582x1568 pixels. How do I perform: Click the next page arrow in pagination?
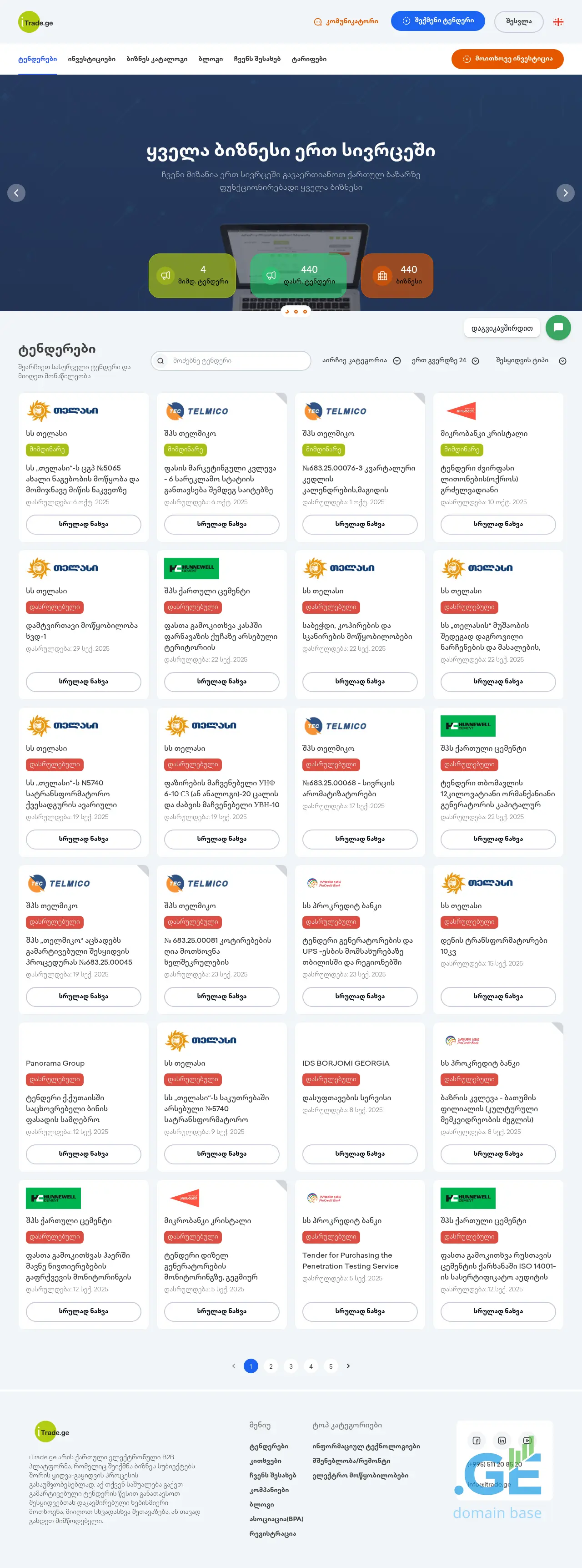tap(348, 1366)
